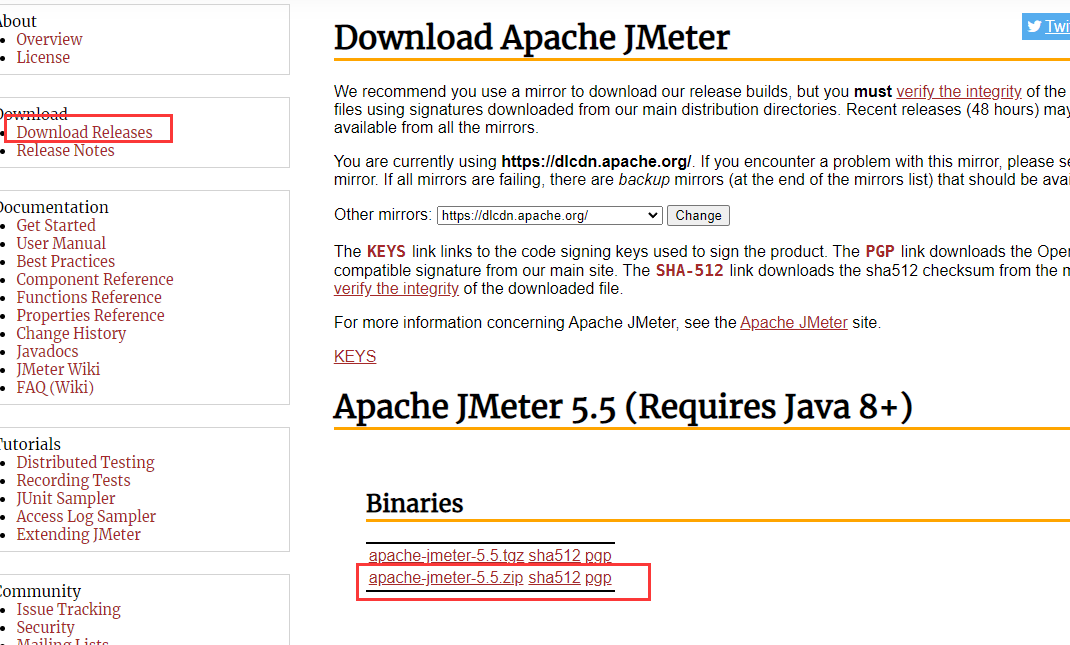Open pgp signature for the tgz file
Screen dimensions: 1070x645
[598, 556]
